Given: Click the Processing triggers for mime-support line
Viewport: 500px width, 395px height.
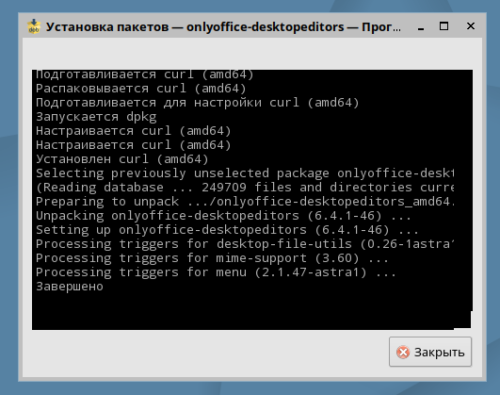Looking at the screenshot, I should pos(212,258).
